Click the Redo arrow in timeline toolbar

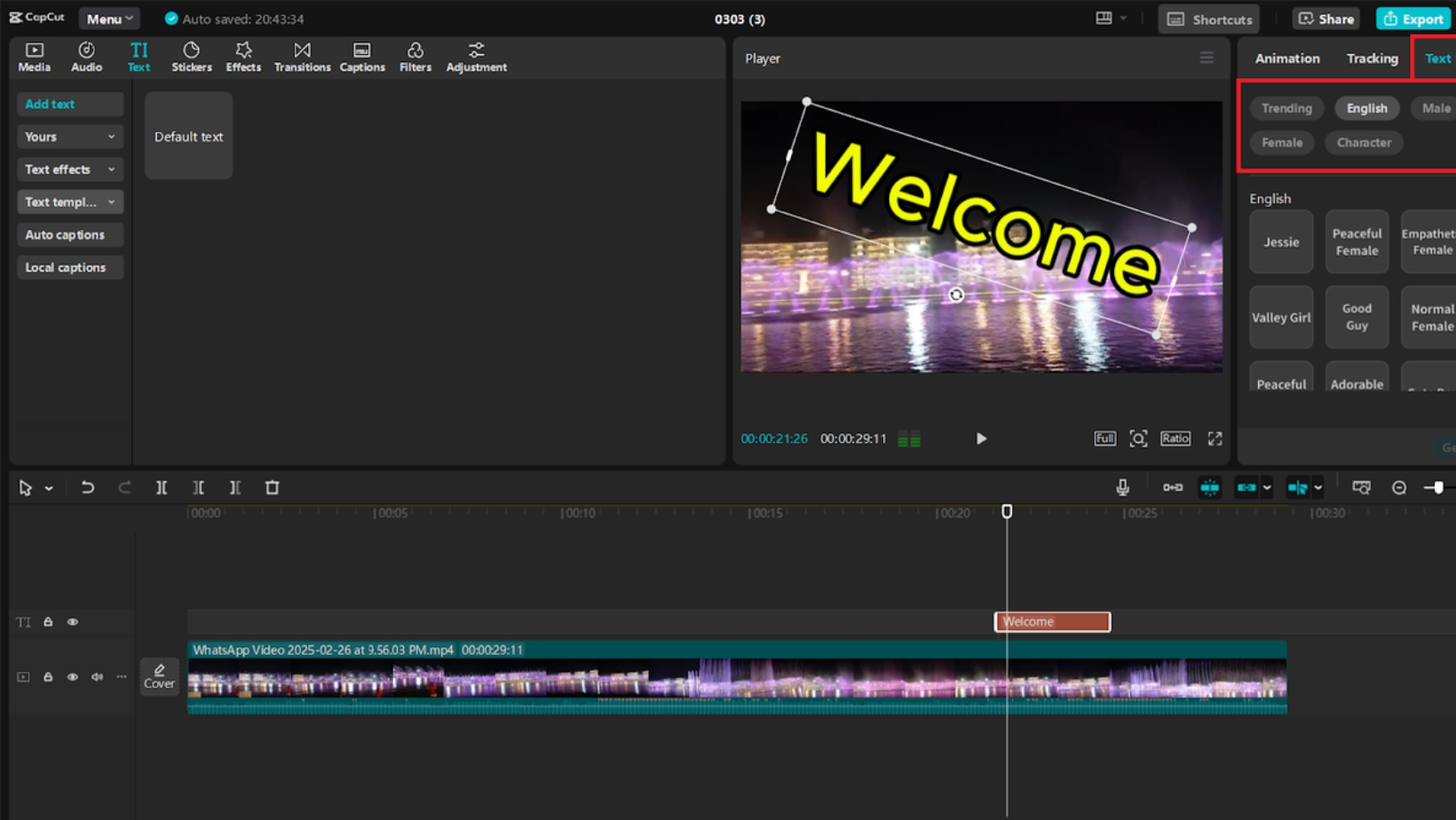[x=124, y=487]
